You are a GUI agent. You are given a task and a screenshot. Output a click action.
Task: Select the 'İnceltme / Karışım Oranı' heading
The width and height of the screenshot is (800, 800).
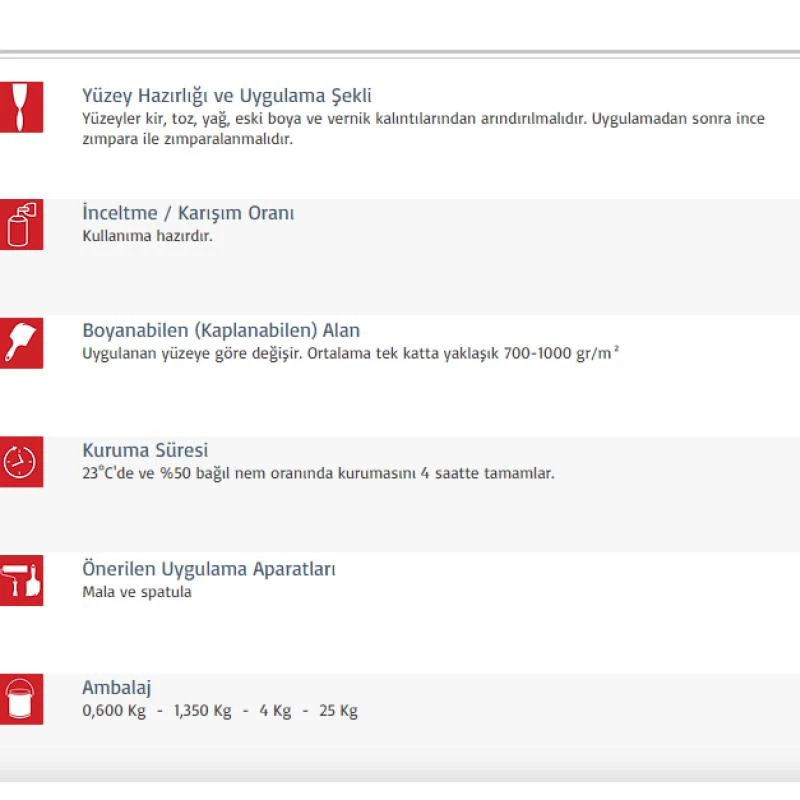pos(188,213)
